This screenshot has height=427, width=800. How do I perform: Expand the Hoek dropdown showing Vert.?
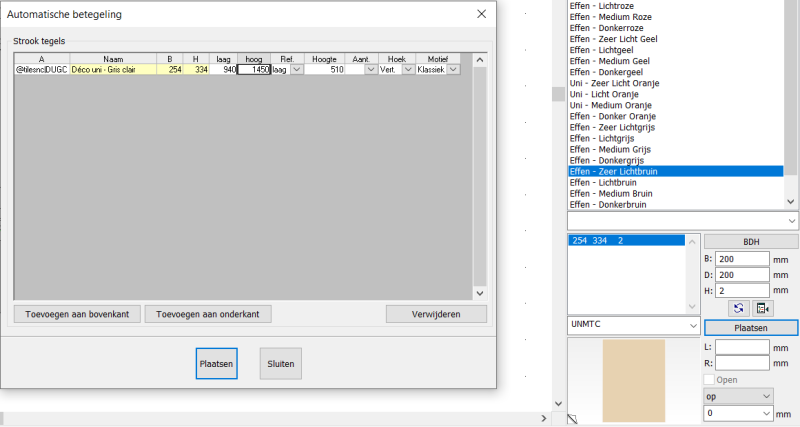[407, 69]
